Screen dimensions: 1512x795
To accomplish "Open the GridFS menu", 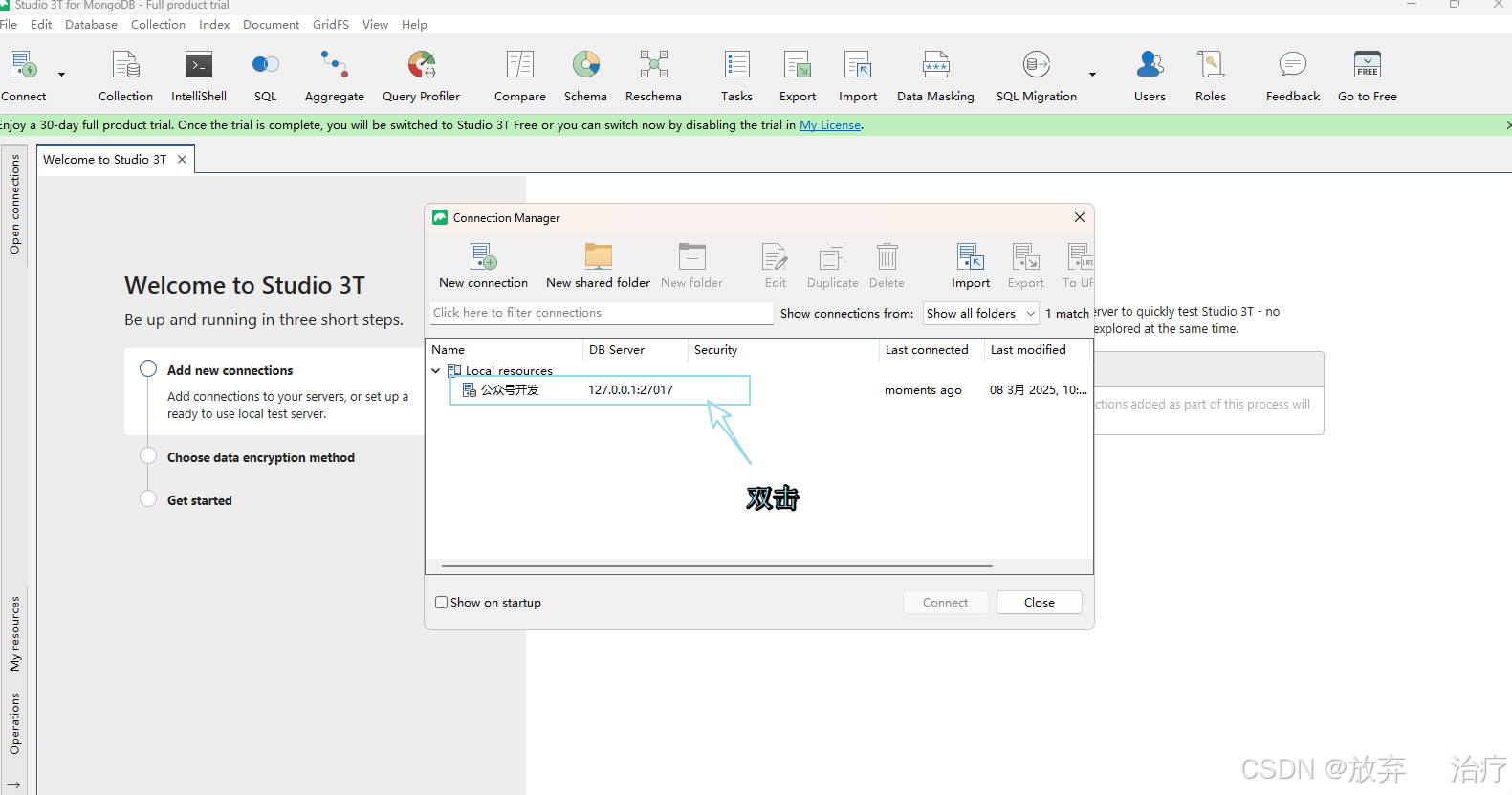I will pyautogui.click(x=331, y=25).
